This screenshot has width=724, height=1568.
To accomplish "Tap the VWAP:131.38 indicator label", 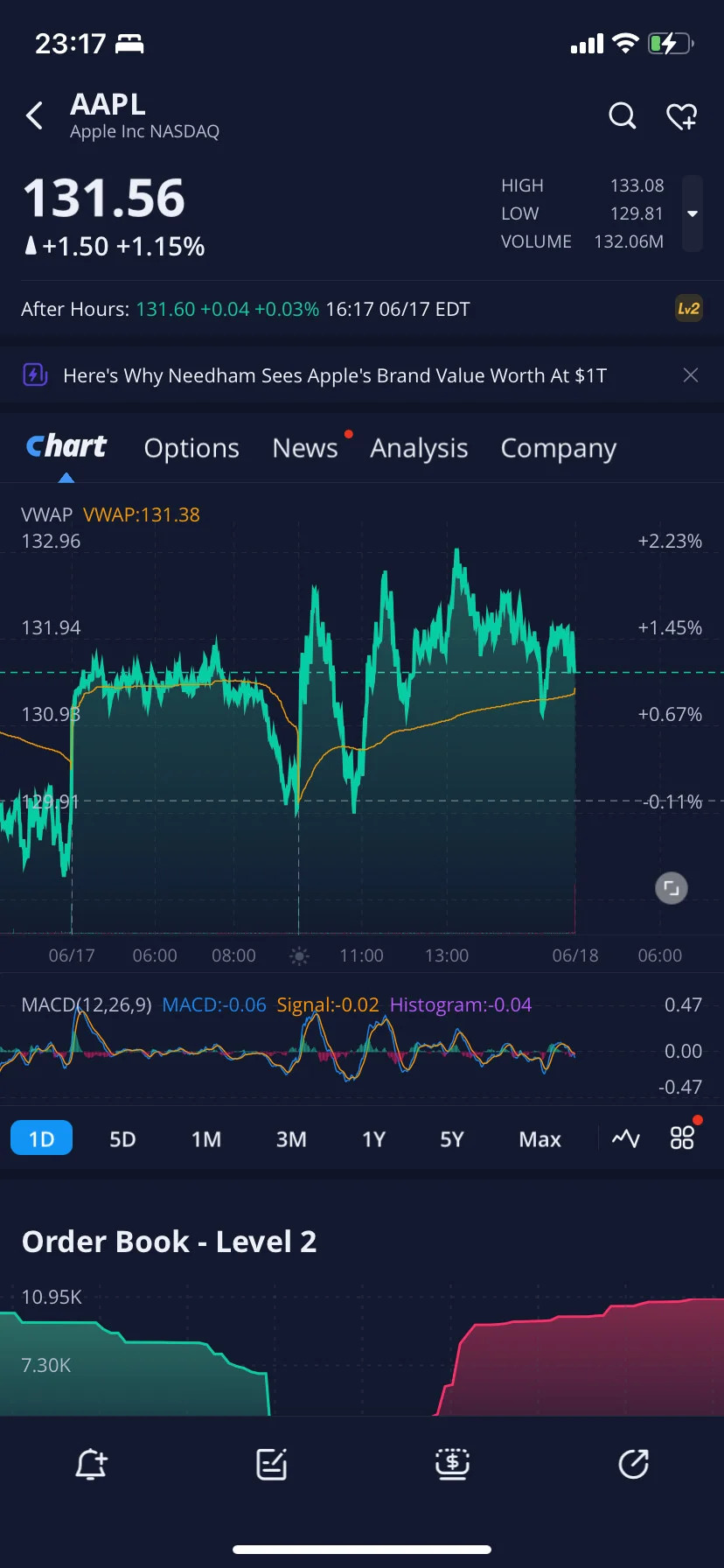I will click(142, 514).
